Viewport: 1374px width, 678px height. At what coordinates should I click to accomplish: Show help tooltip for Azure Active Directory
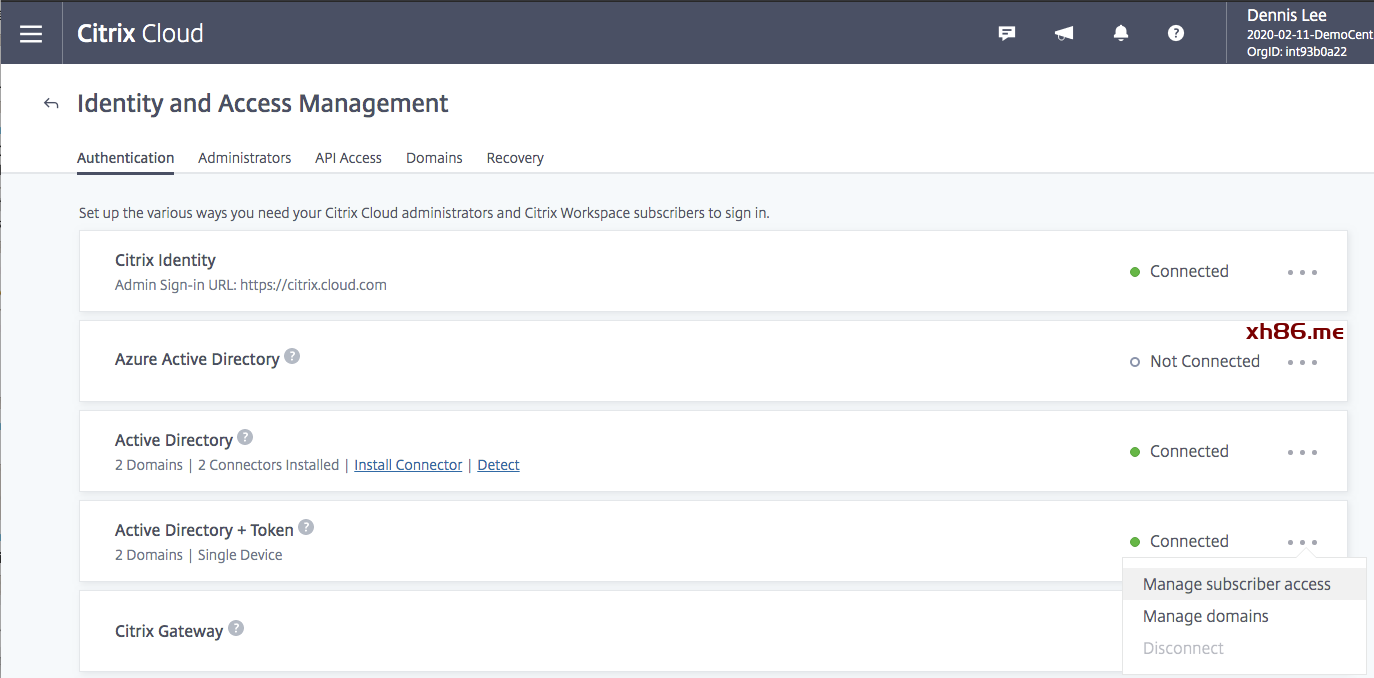(292, 356)
